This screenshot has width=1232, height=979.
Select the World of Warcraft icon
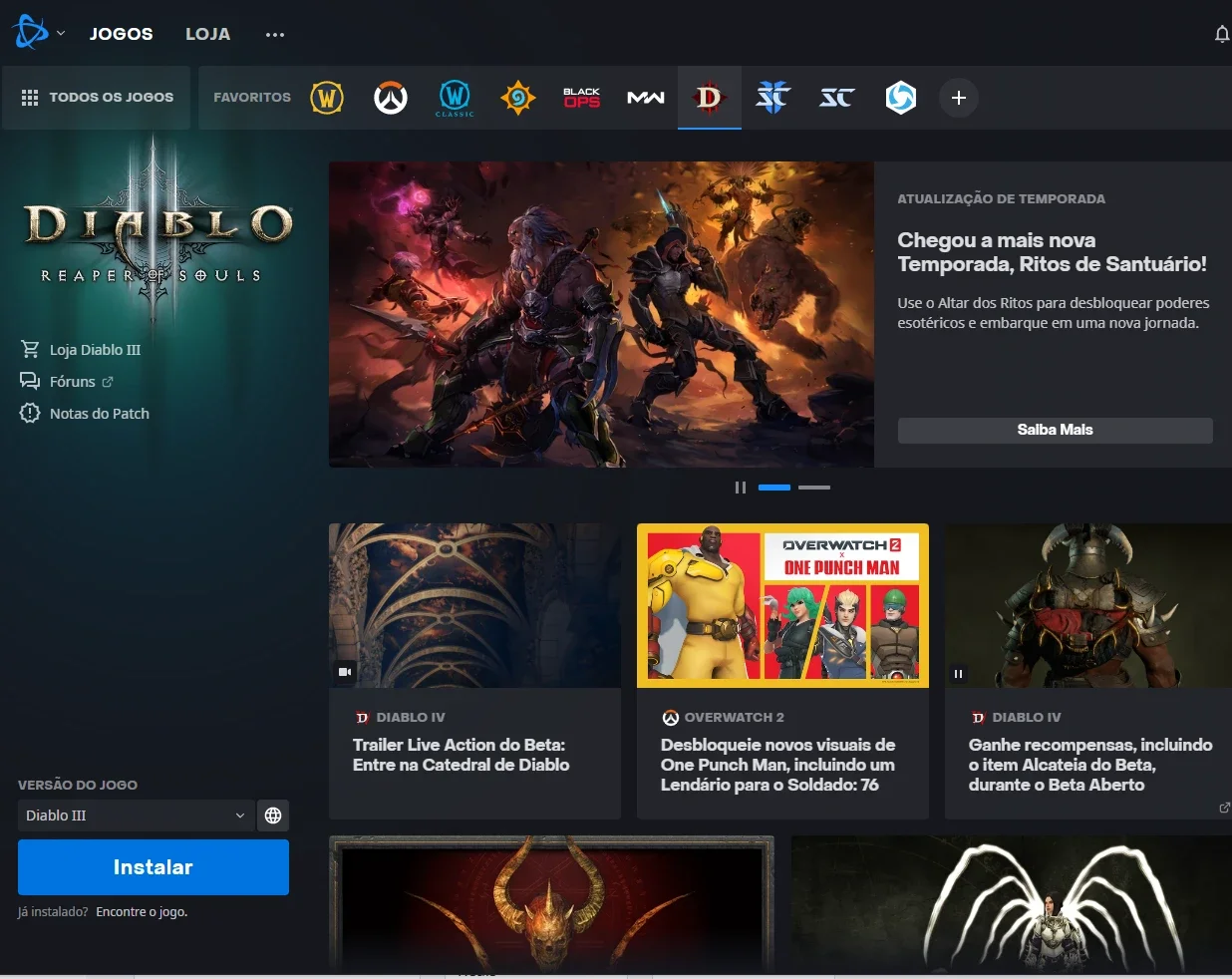point(327,98)
